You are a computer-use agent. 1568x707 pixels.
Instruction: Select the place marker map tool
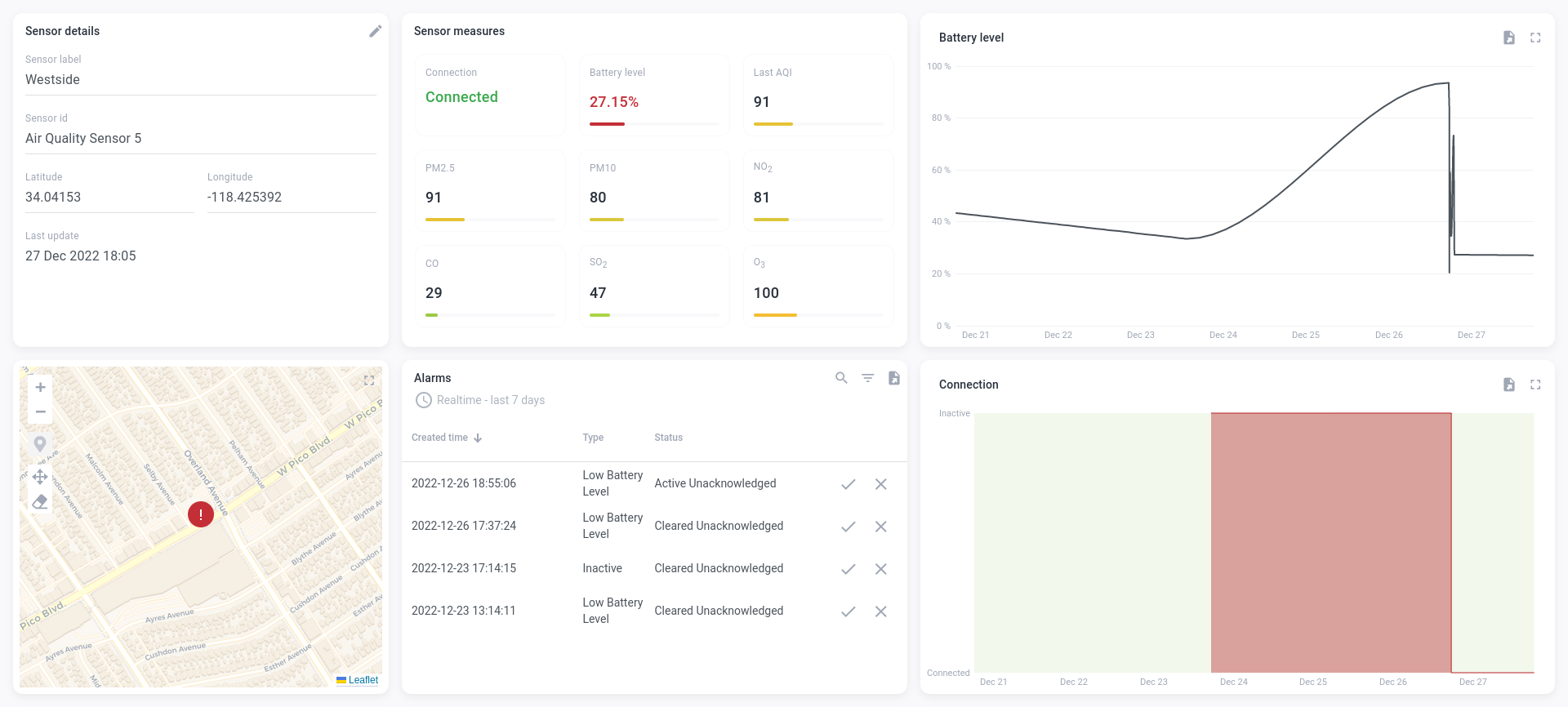(40, 444)
